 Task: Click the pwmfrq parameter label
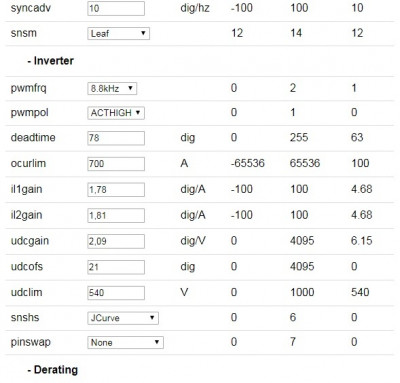pos(28,89)
